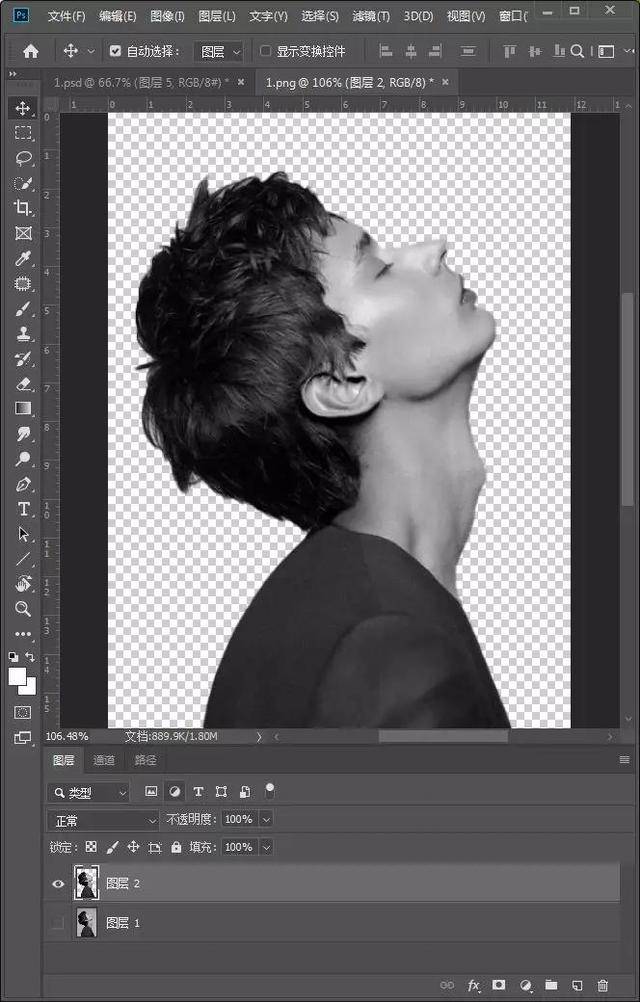This screenshot has height=1002, width=640.
Task: Select the Crop tool
Action: (x=23, y=208)
